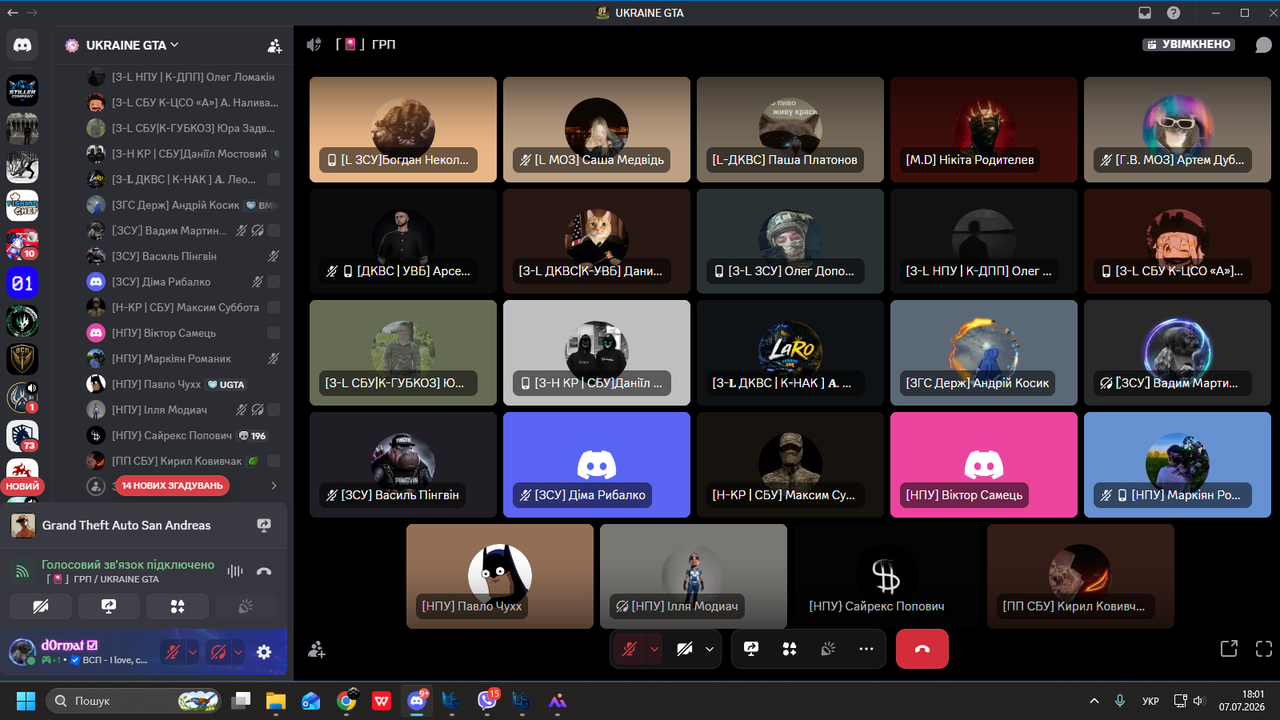The width and height of the screenshot is (1280, 720).
Task: Select Сайрекс Попович in member list
Action: pos(183,435)
